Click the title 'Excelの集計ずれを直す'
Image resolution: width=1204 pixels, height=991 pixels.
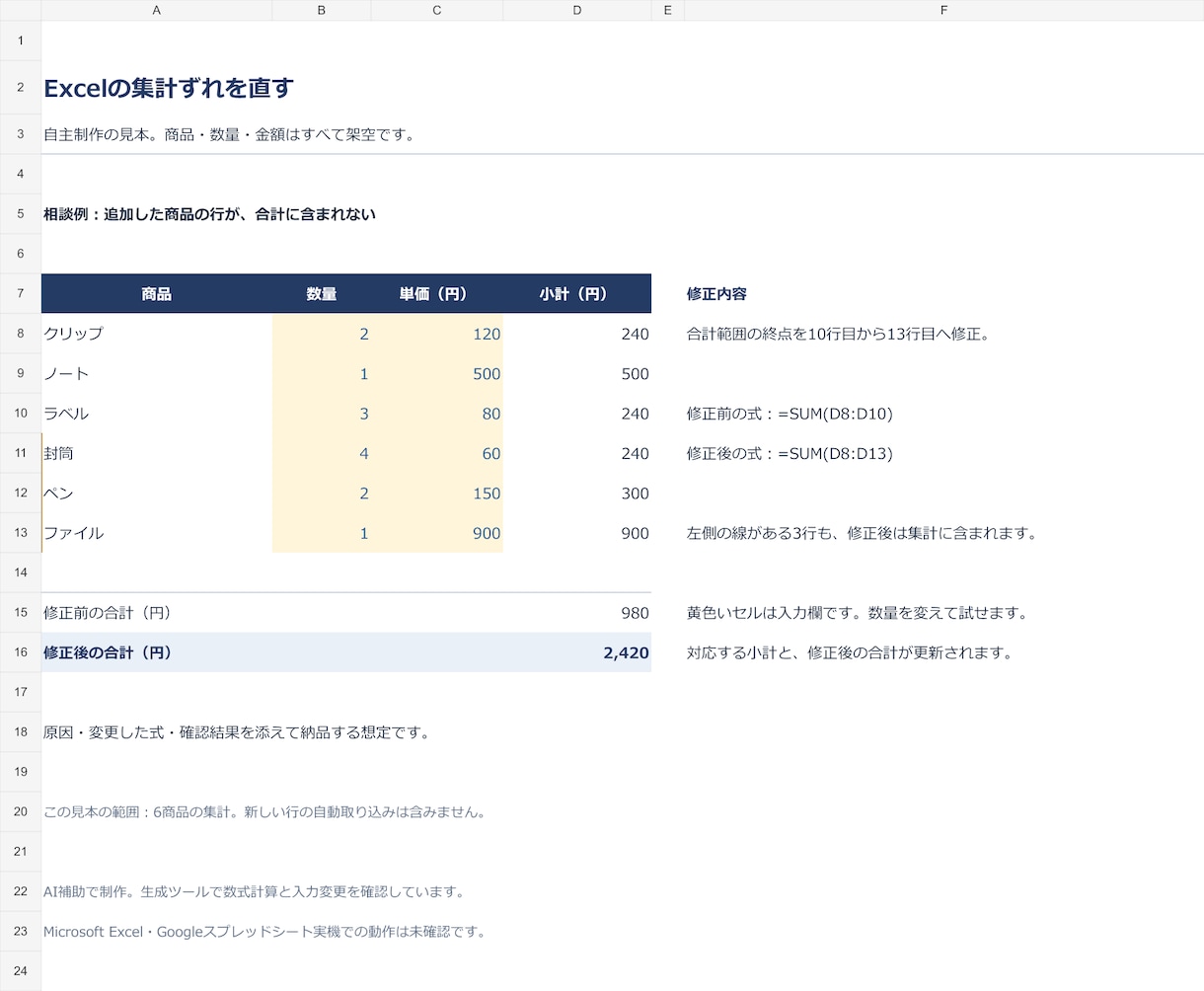pyautogui.click(x=169, y=88)
